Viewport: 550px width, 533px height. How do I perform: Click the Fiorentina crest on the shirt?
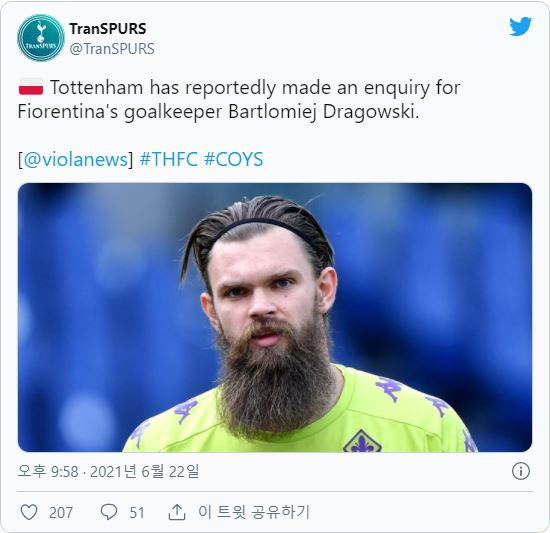click(362, 441)
